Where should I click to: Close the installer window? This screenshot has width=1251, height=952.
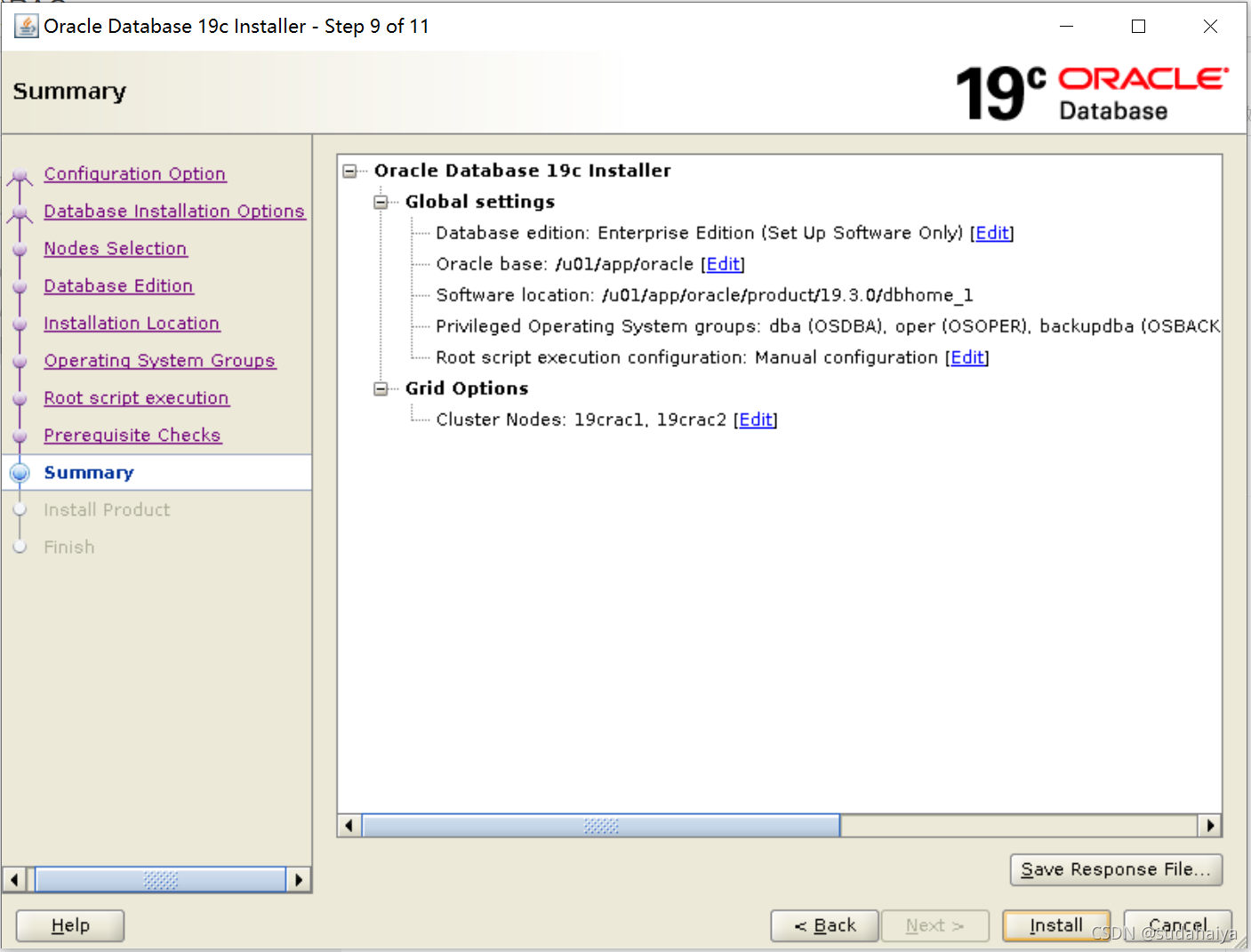coord(1210,27)
